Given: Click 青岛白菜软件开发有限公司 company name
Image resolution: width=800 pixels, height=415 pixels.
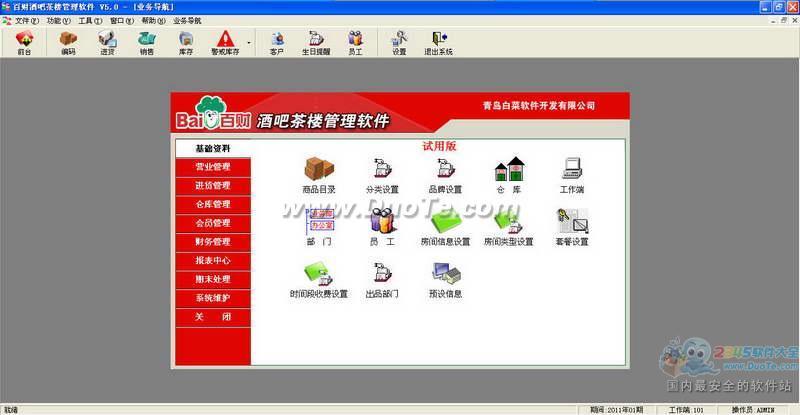Looking at the screenshot, I should coord(539,106).
